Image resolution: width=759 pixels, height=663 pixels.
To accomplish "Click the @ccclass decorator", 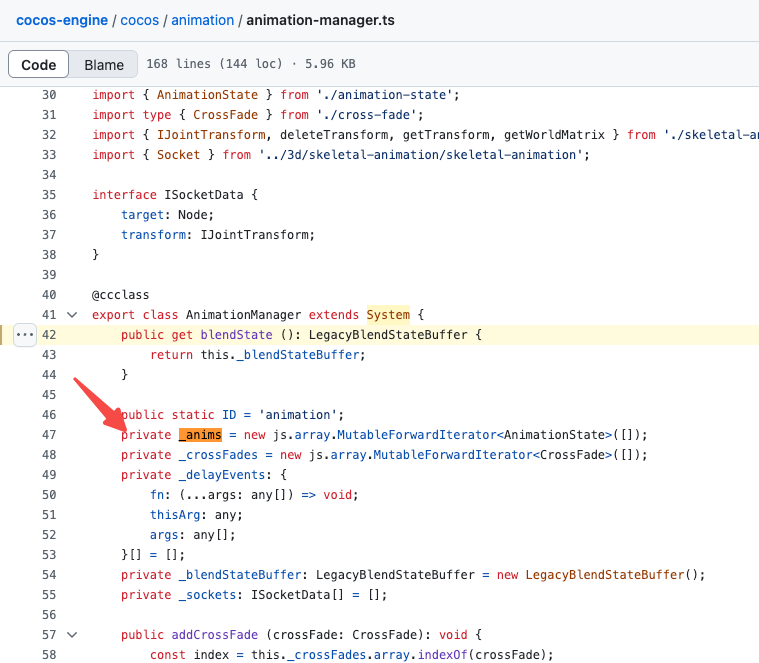I will pos(121,295).
